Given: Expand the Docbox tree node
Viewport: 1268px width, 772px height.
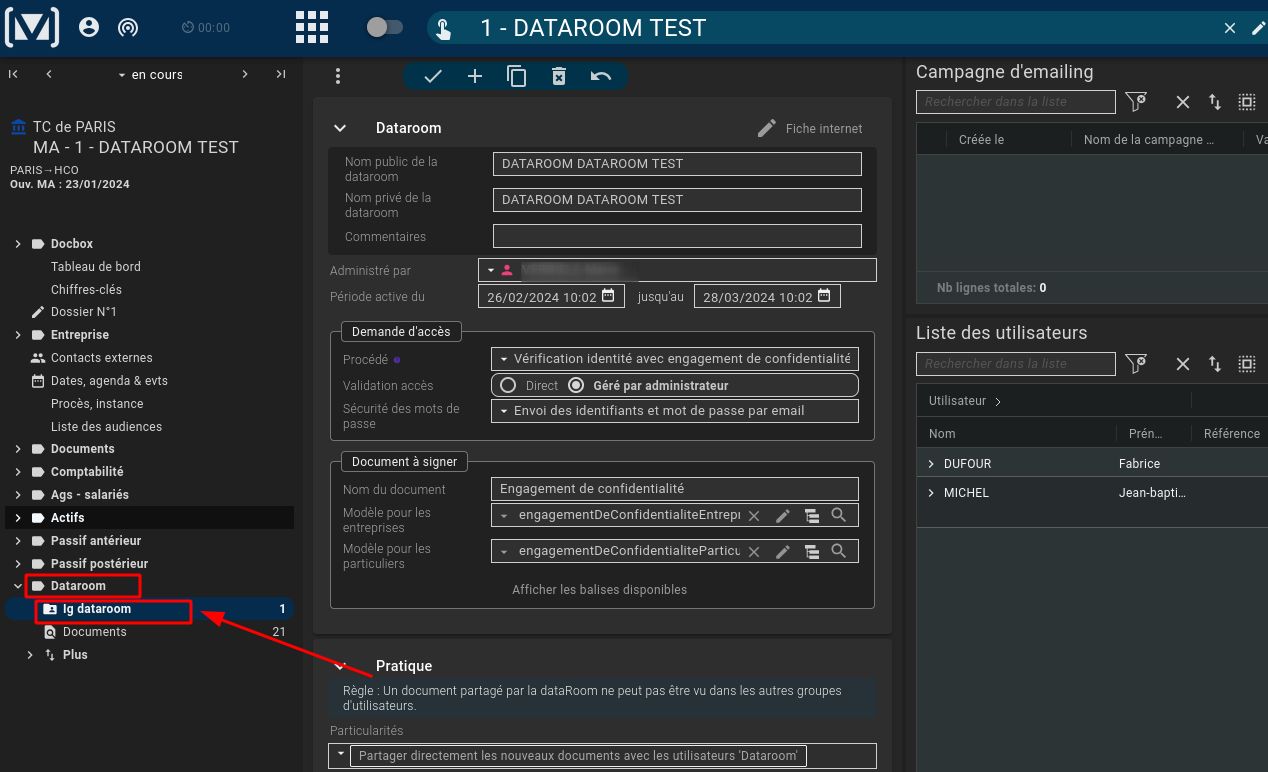Looking at the screenshot, I should tap(18, 244).
